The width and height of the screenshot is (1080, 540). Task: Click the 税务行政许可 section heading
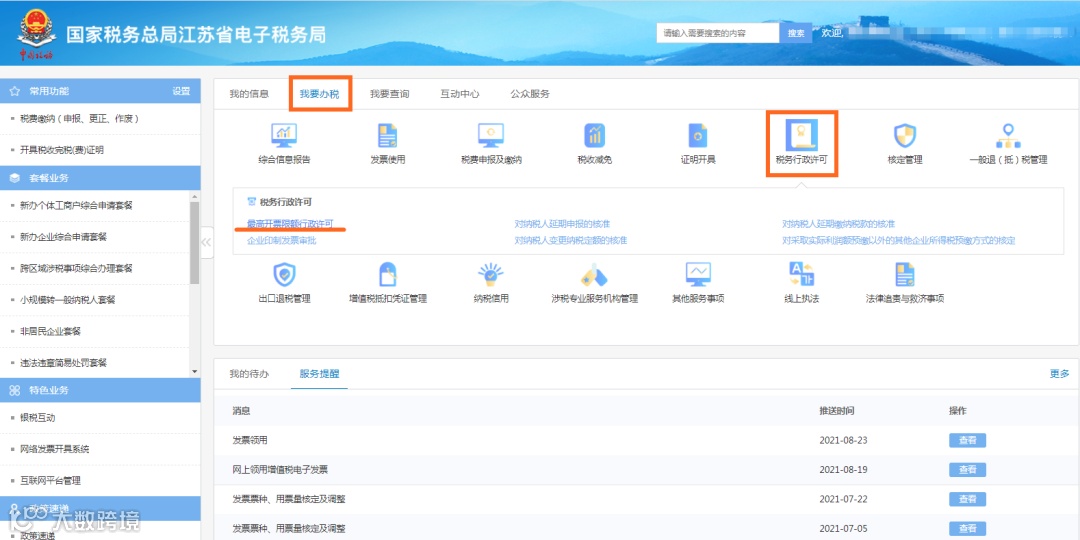[x=285, y=202]
